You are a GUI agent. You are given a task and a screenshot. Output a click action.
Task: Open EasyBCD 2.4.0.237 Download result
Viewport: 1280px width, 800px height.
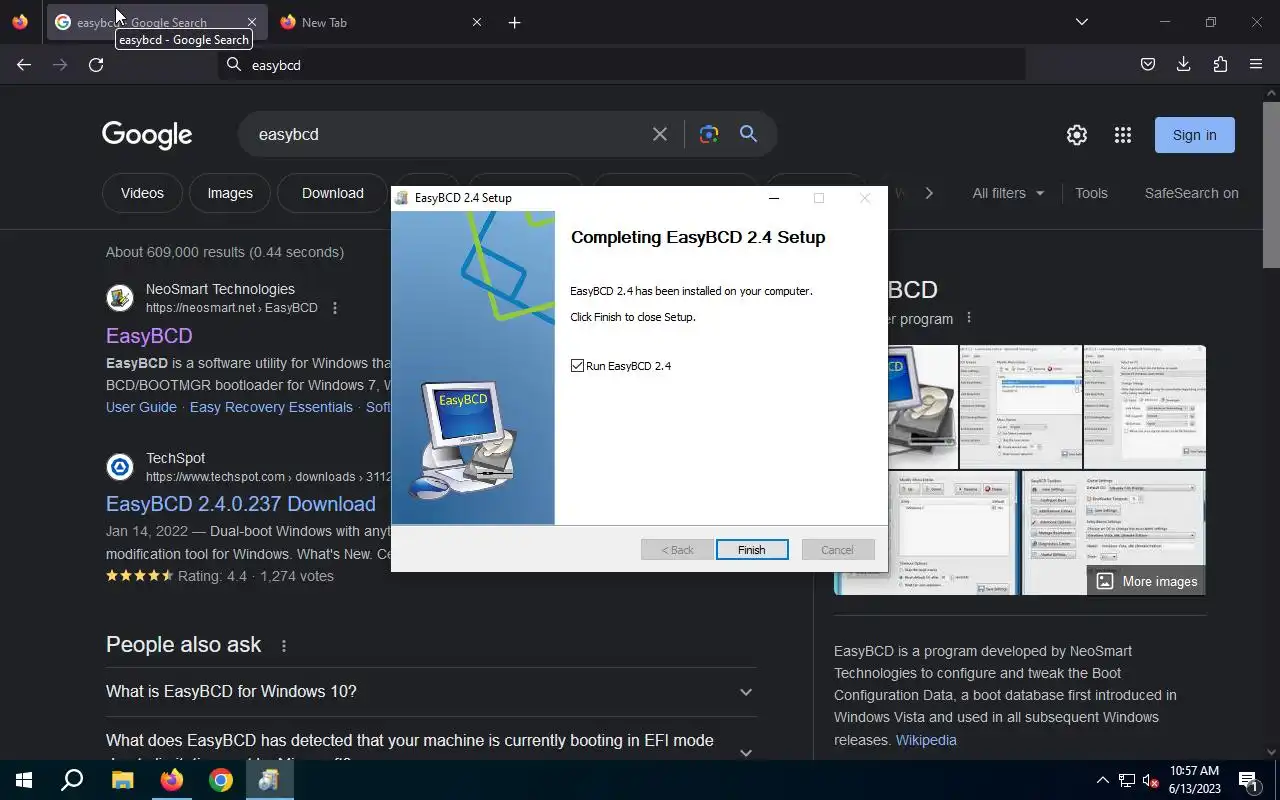241,504
